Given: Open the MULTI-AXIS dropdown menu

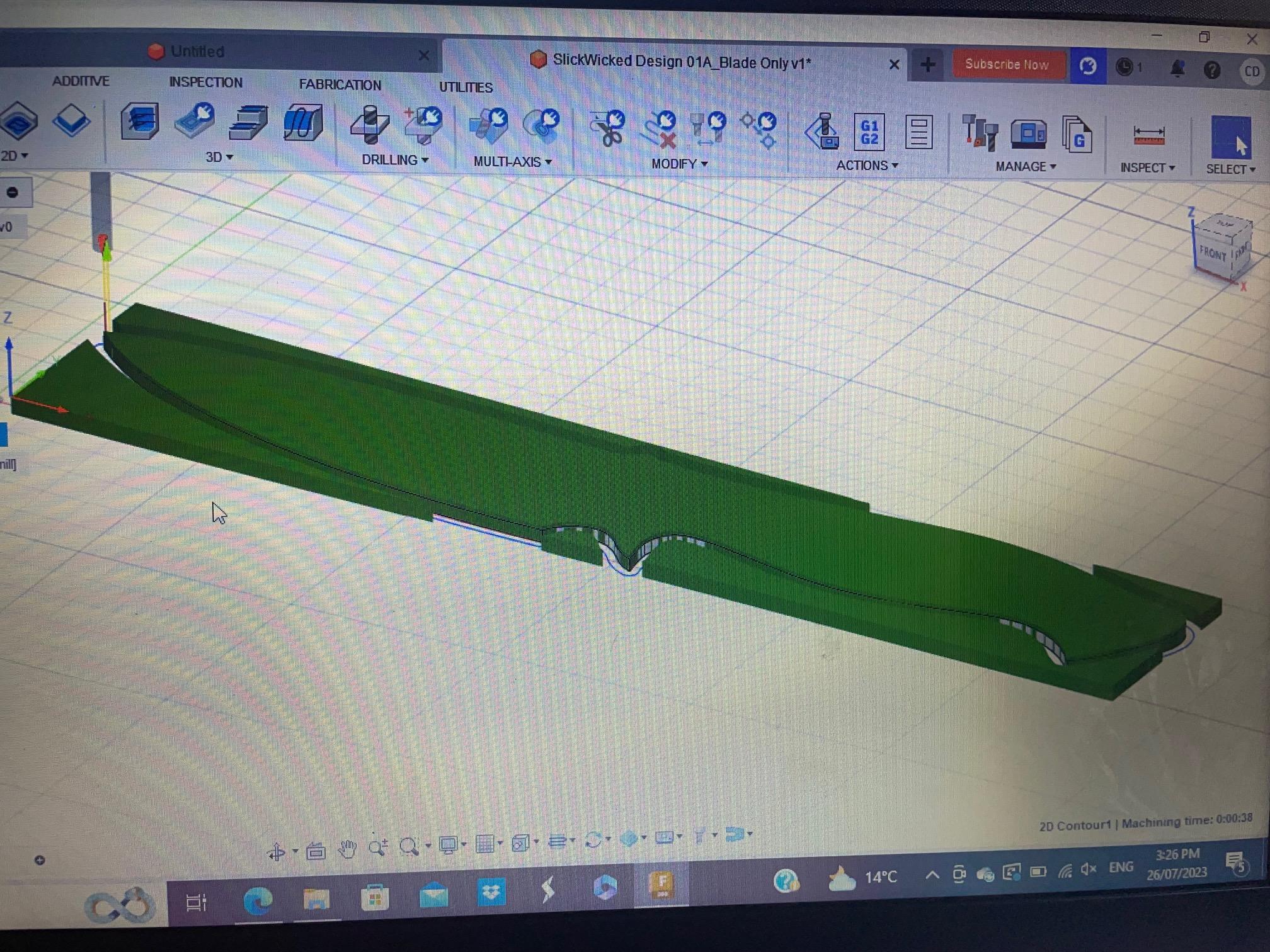Looking at the screenshot, I should click(x=512, y=162).
